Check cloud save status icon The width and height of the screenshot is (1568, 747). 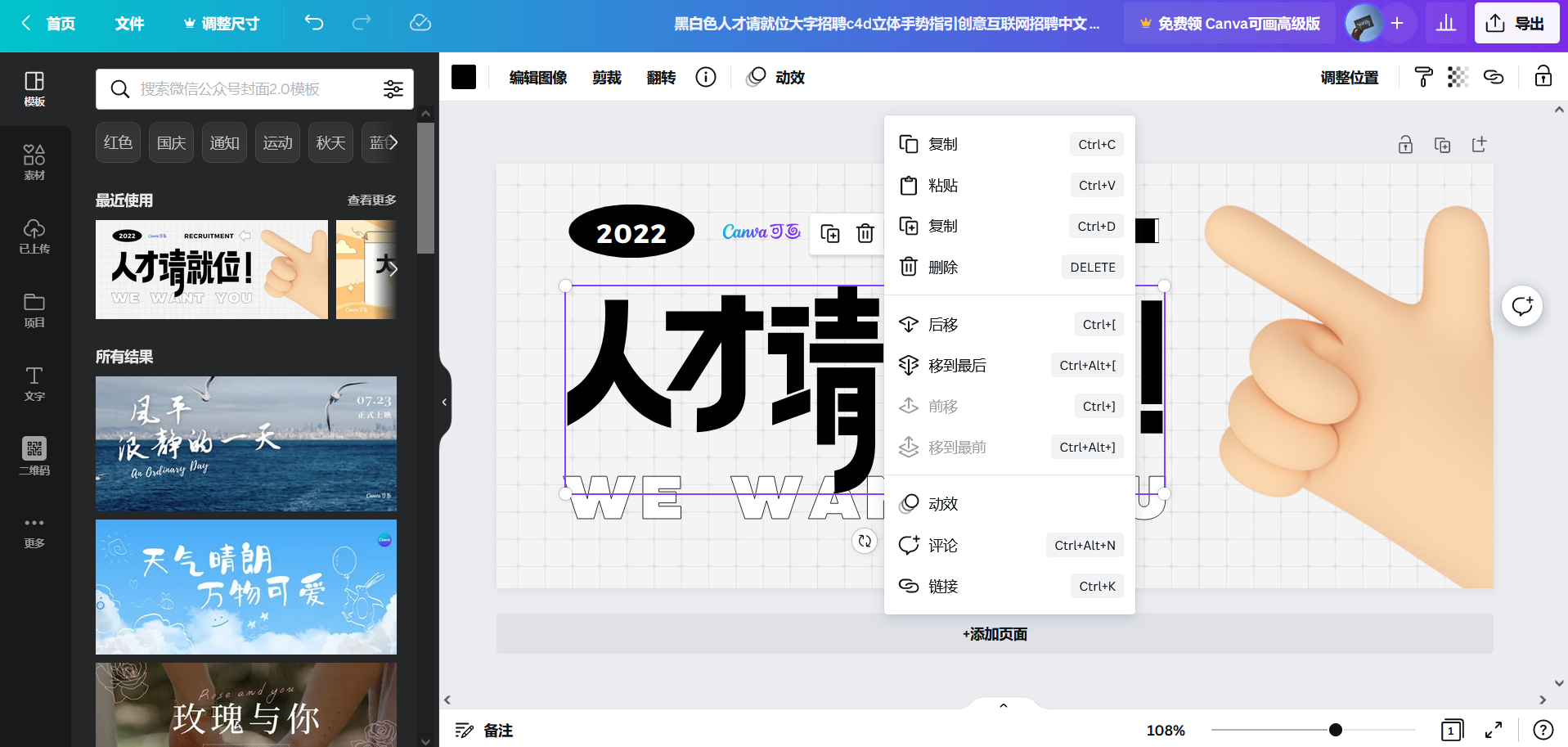[x=420, y=23]
